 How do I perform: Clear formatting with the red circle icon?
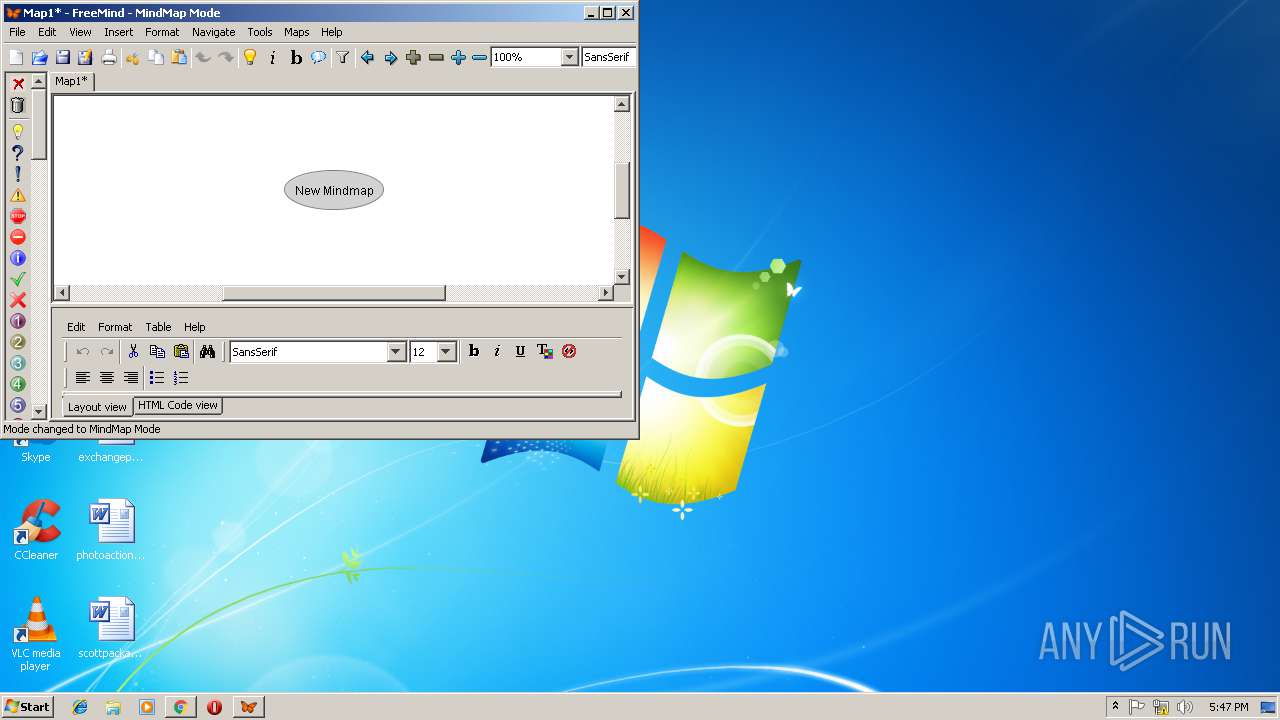click(569, 351)
